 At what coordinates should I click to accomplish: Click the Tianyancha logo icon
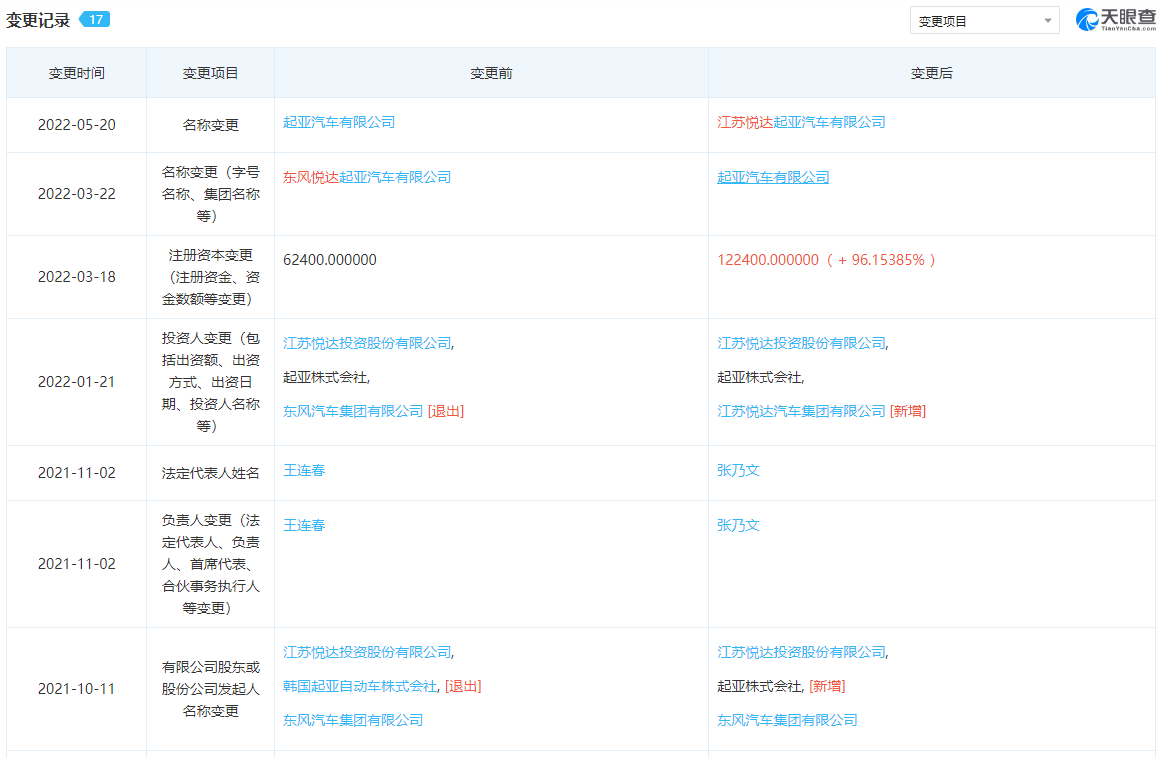coord(1087,19)
